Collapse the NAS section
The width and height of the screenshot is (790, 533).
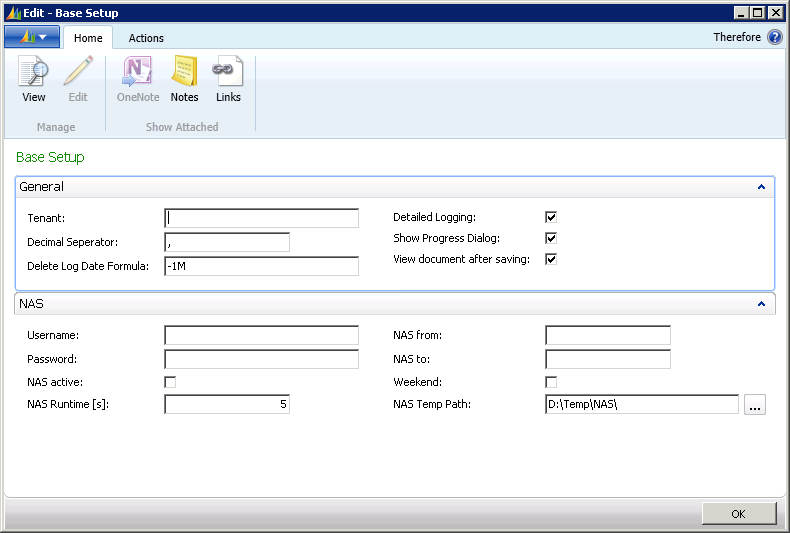(760, 303)
